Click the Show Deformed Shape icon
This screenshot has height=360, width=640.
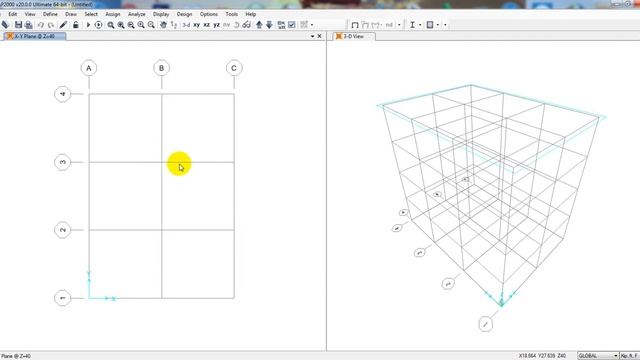click(365, 25)
